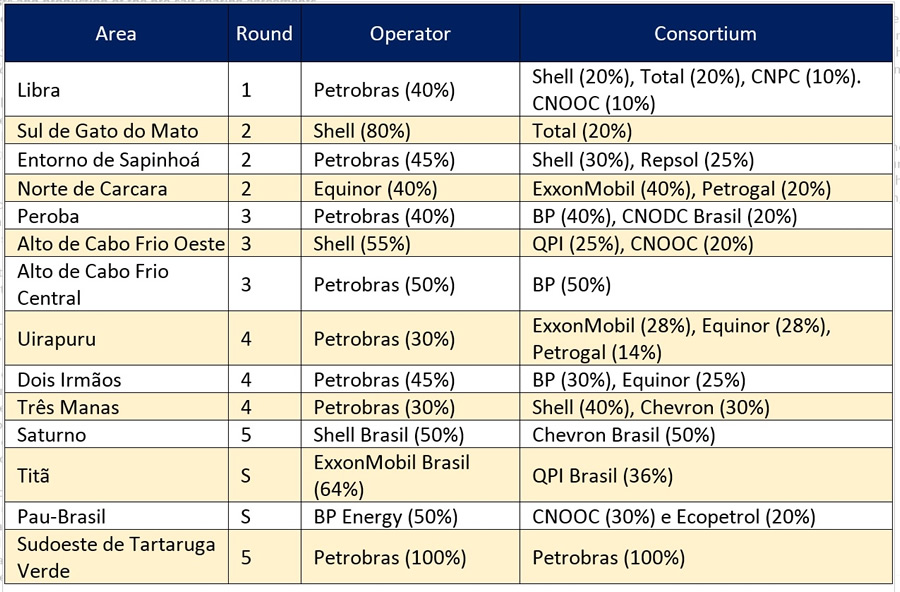This screenshot has height=592, width=900.
Task: Click the BP (40%), CNODC Brasil cell
Action: point(706,216)
